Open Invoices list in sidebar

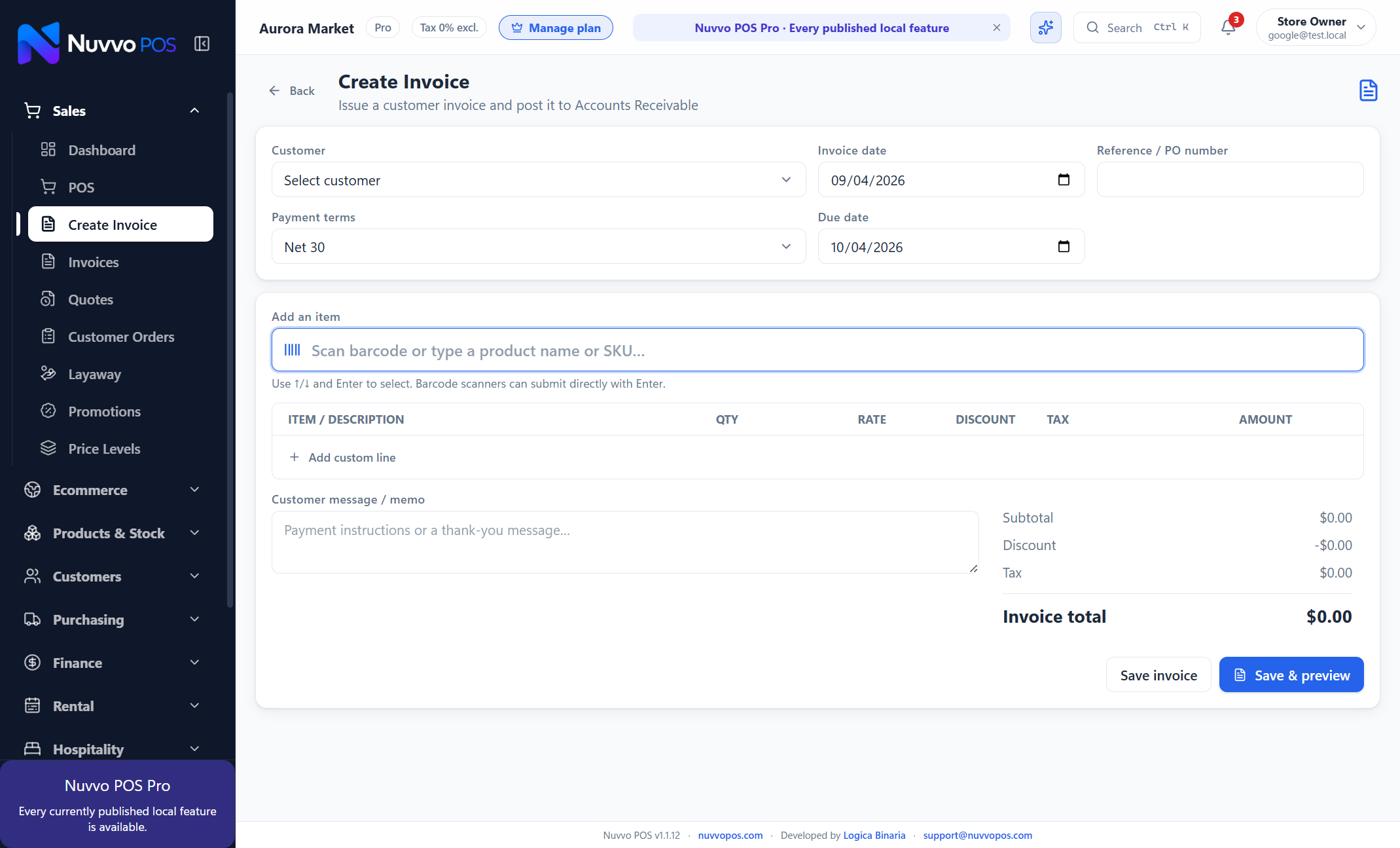[x=120, y=262]
